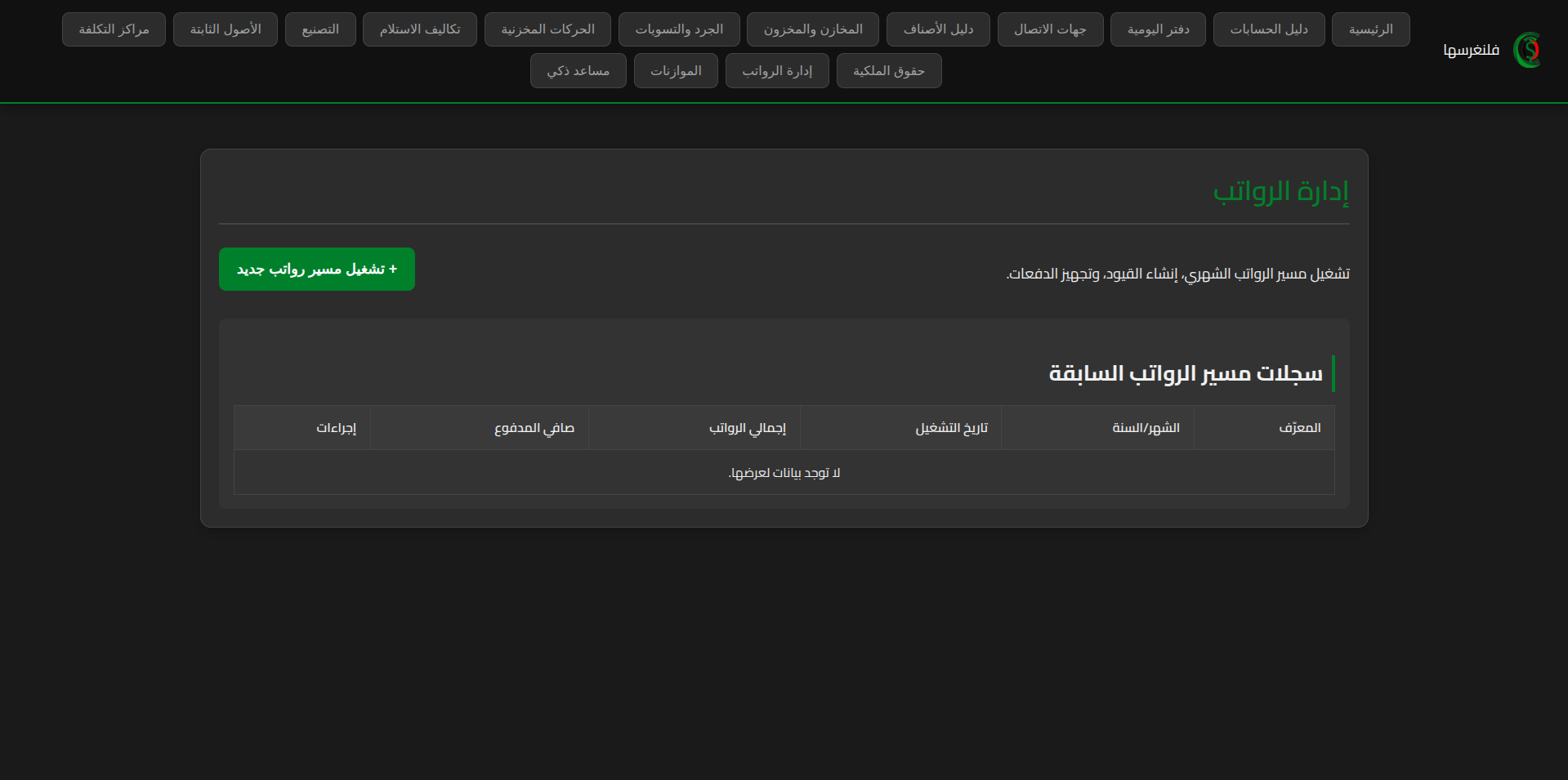Launch مساعد ذكي smart assistant
1568x780 pixels.
point(578,71)
